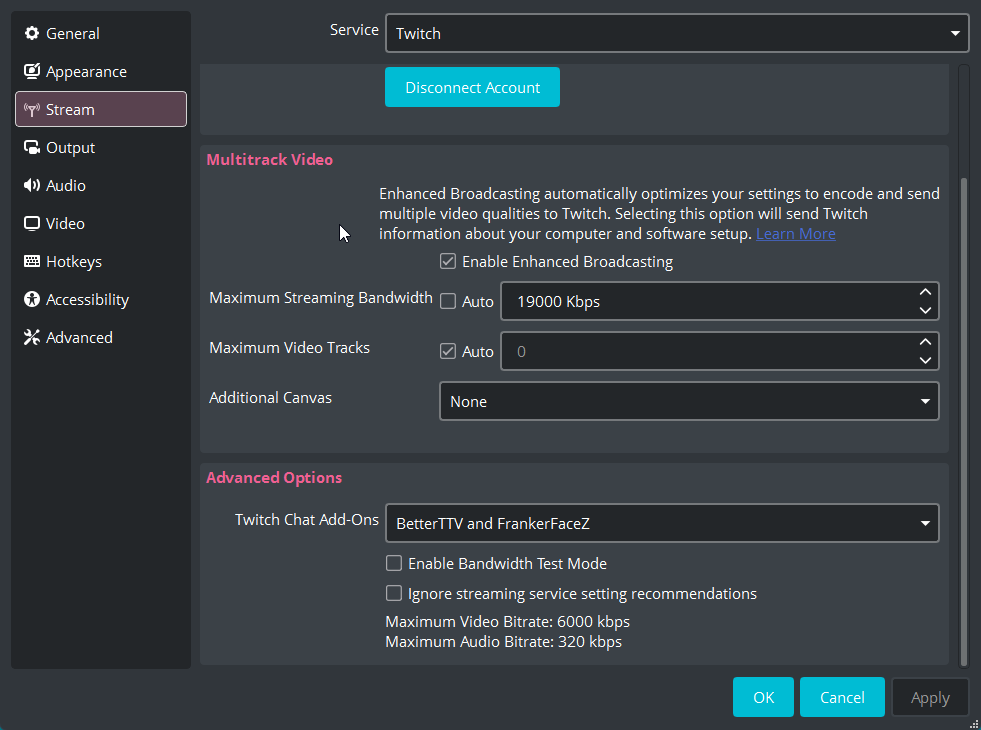This screenshot has width=981, height=730.
Task: Click the Audio speaker icon
Action: [x=31, y=185]
